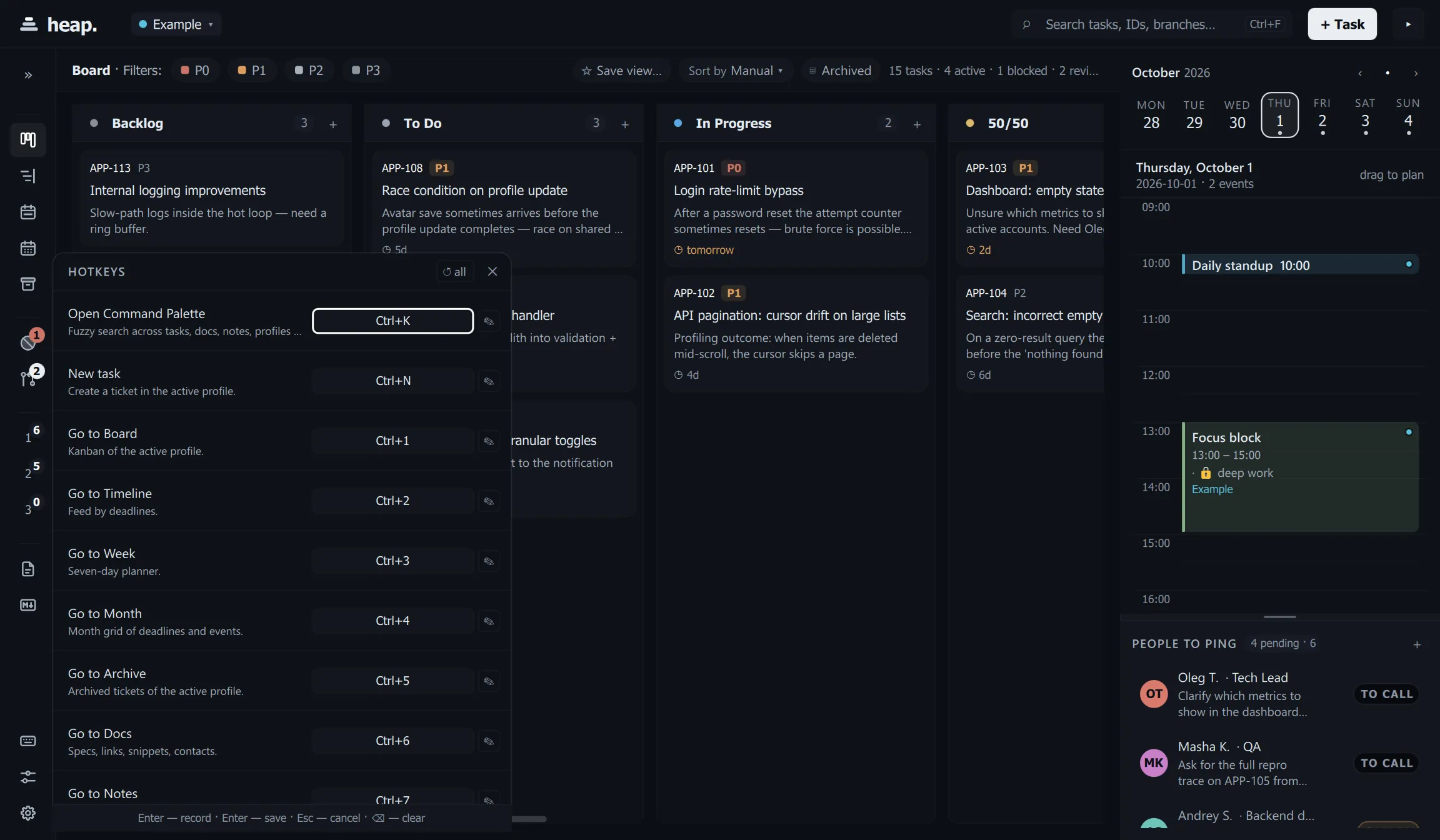Edit the Go to Timeline hotkey pencil icon

pos(489,501)
